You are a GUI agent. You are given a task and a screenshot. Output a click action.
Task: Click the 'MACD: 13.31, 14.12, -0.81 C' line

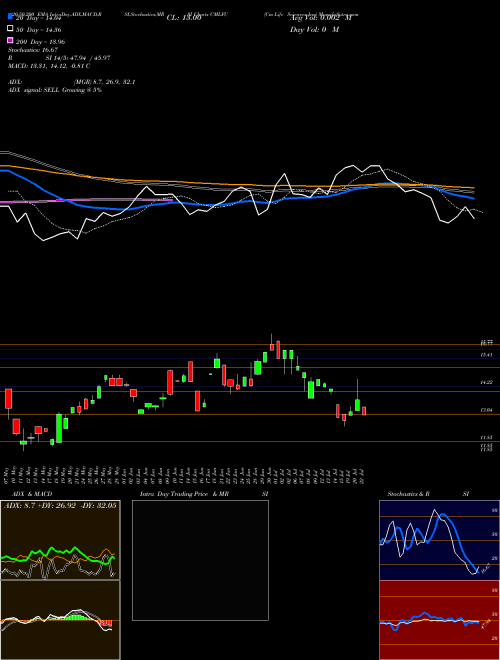[49, 66]
